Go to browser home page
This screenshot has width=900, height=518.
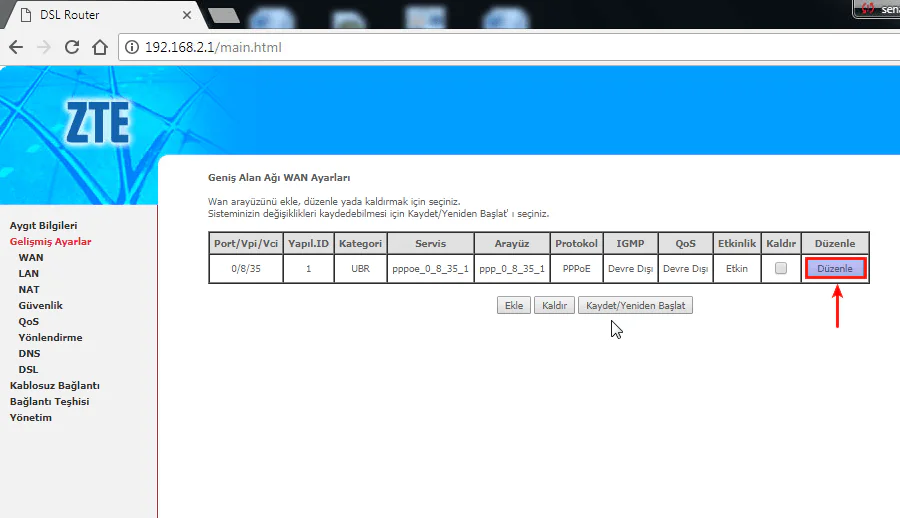(100, 47)
